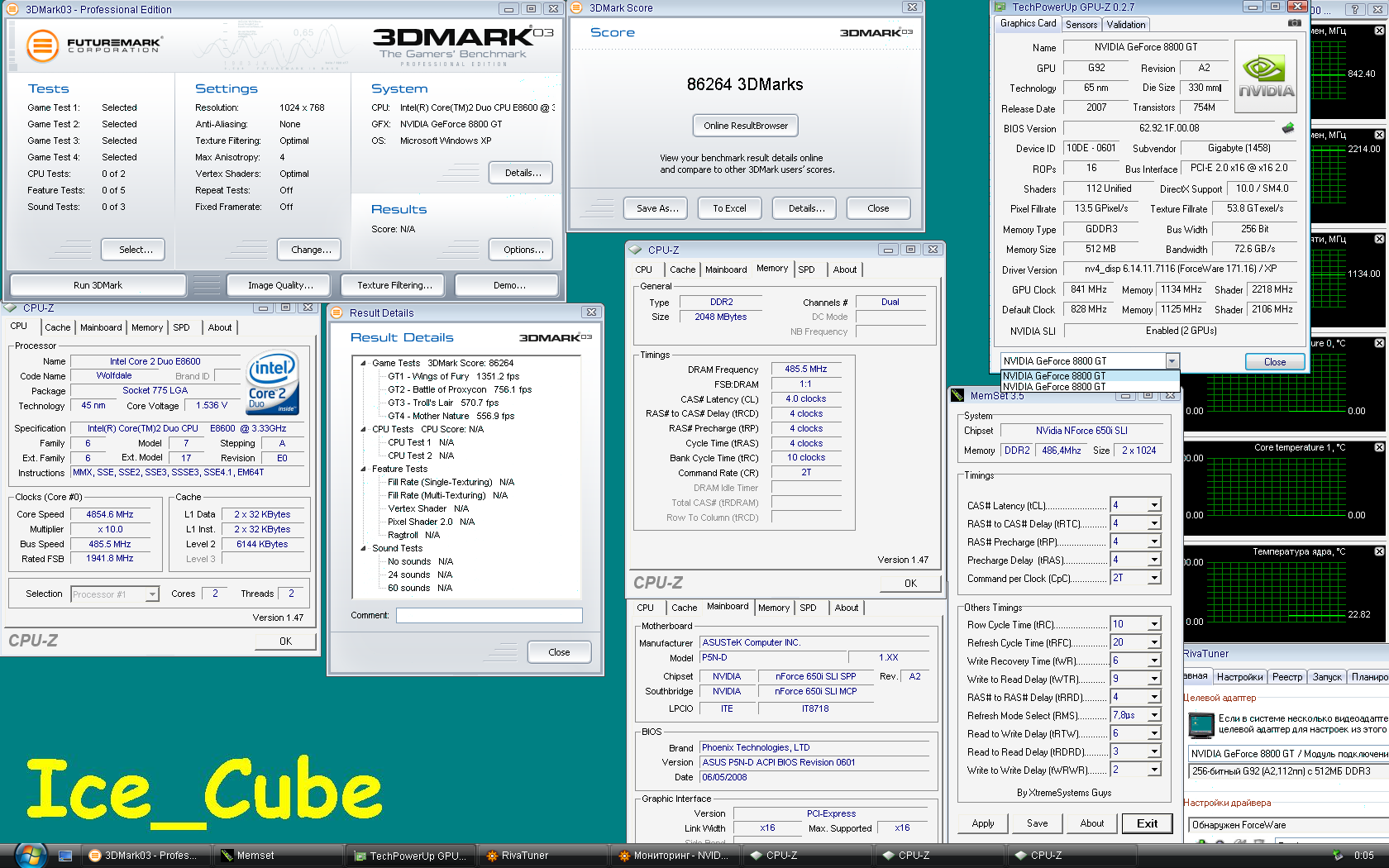Close the 2214.00 MHz monitoring graph
The width and height of the screenshot is (1389, 868).
(x=1379, y=135)
